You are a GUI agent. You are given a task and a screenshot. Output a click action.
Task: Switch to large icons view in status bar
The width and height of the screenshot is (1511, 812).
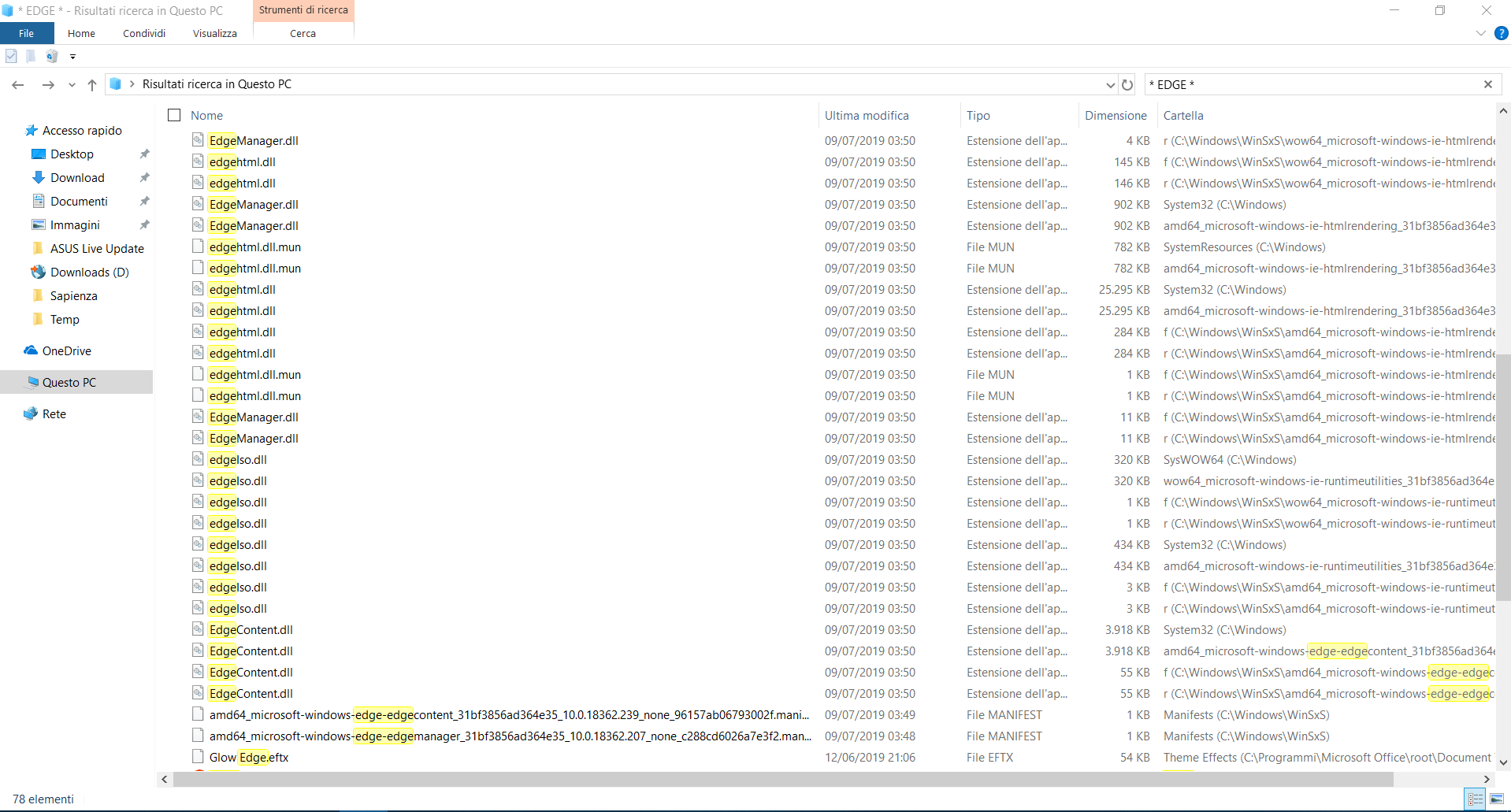coord(1497,799)
